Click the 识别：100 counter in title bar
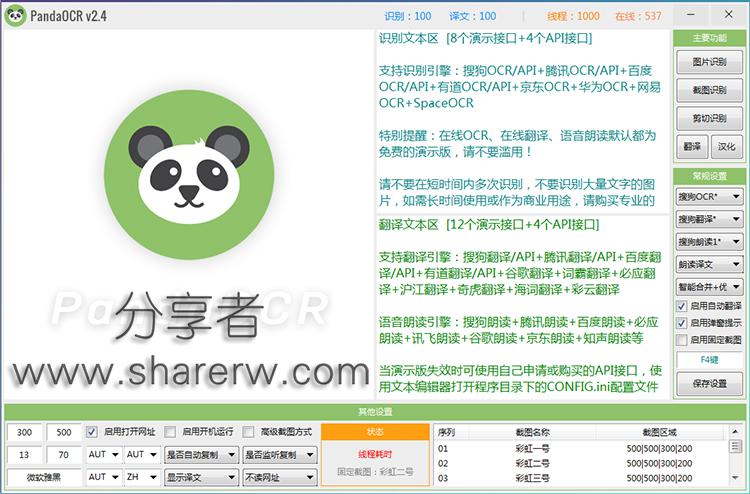The width and height of the screenshot is (750, 494). click(x=408, y=16)
